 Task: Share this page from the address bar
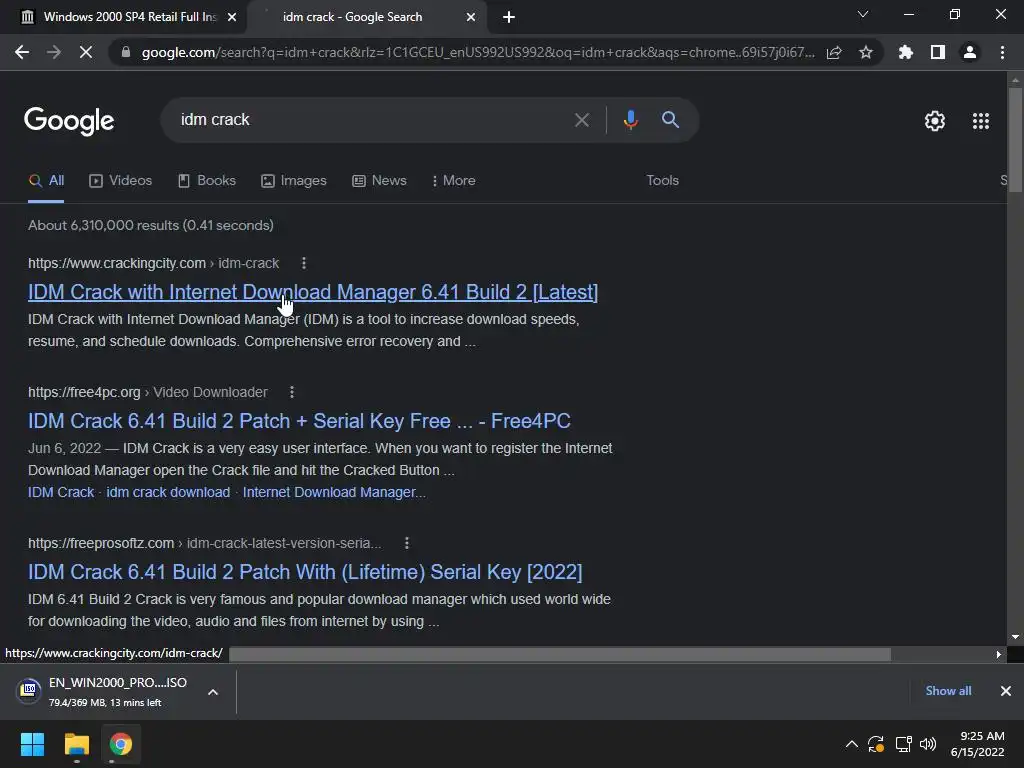tap(834, 52)
